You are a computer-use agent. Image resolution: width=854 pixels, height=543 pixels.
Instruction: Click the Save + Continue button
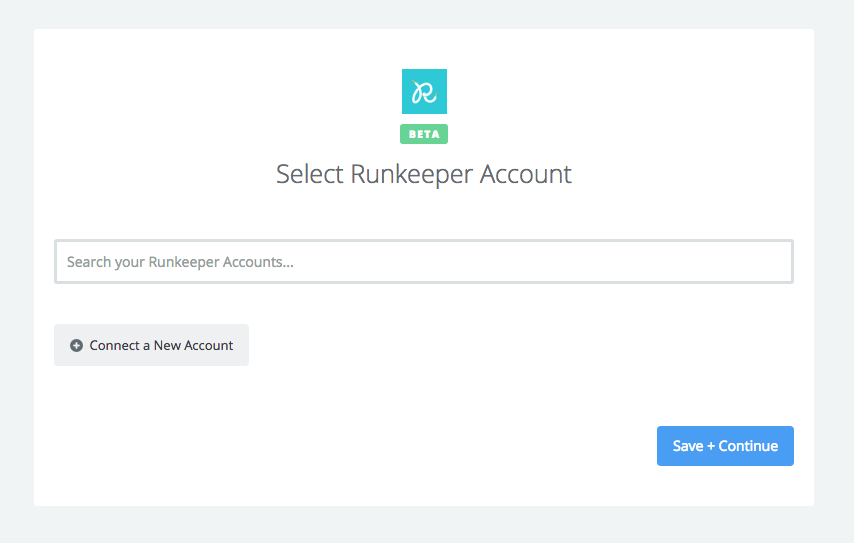[725, 446]
